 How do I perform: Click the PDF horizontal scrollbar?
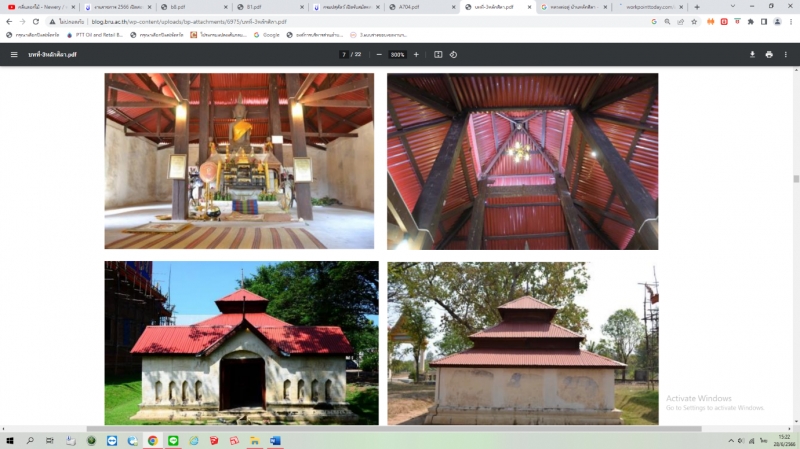coord(394,429)
